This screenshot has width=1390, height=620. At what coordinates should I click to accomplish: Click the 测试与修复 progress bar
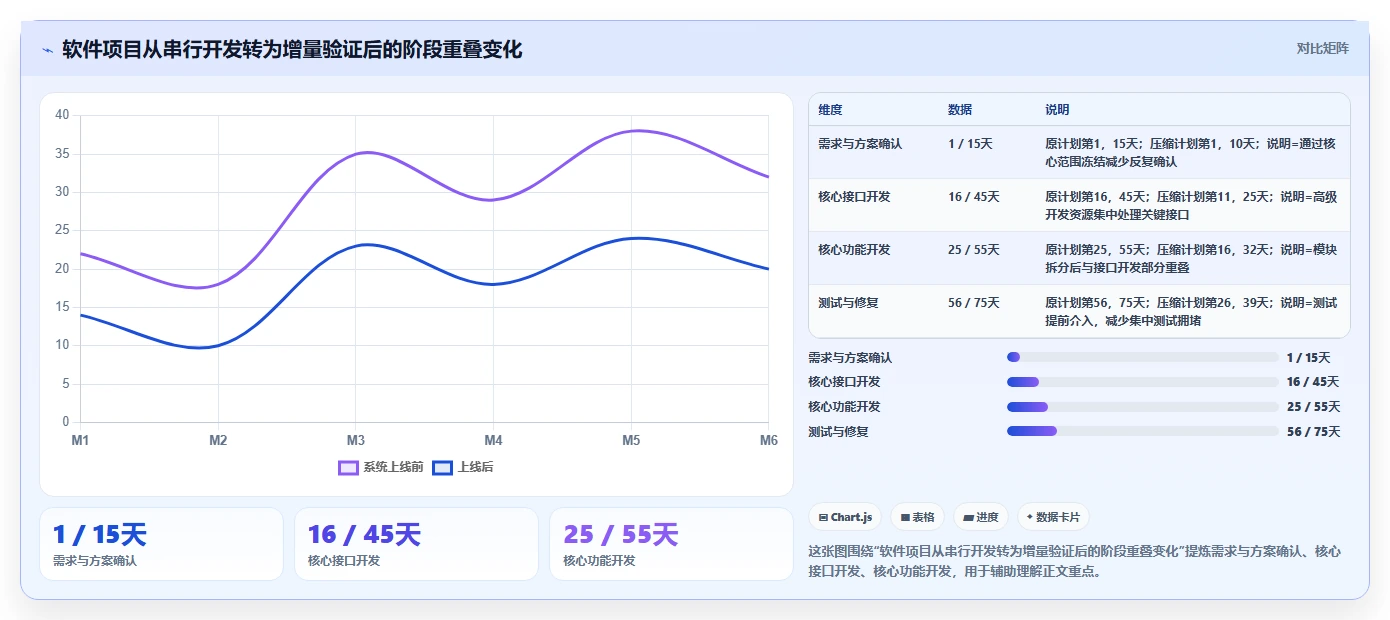pyautogui.click(x=1143, y=431)
